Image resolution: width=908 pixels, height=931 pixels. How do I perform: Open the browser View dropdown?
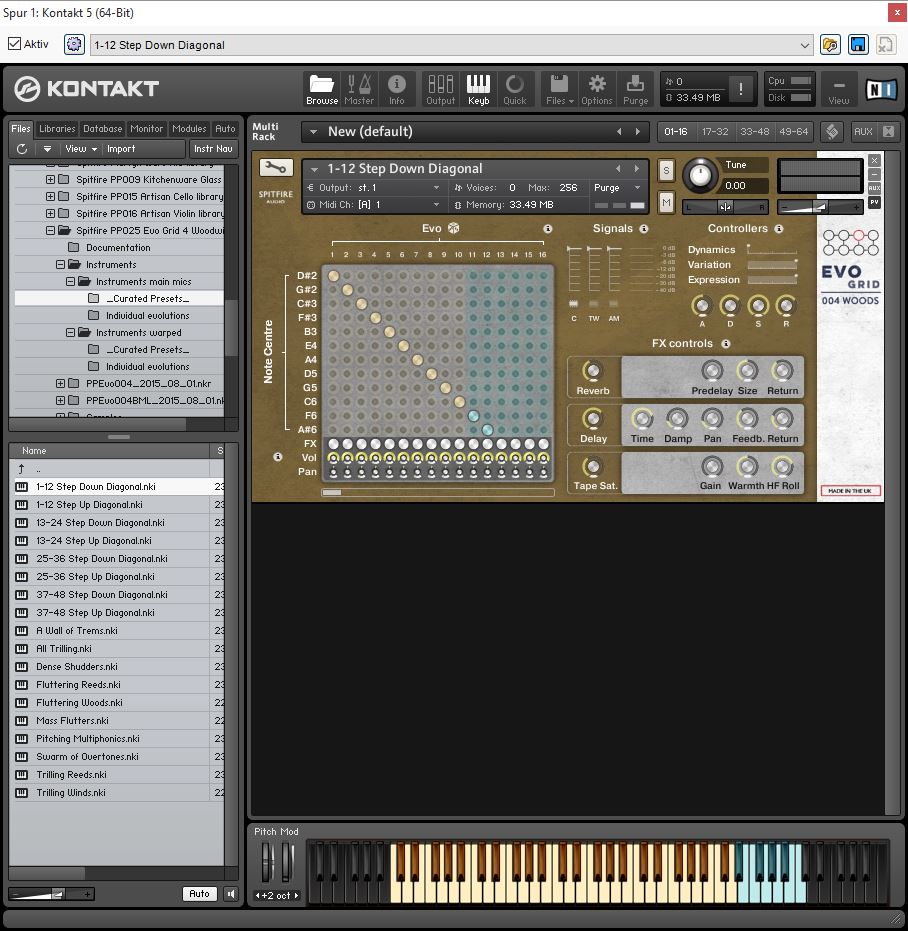click(81, 149)
